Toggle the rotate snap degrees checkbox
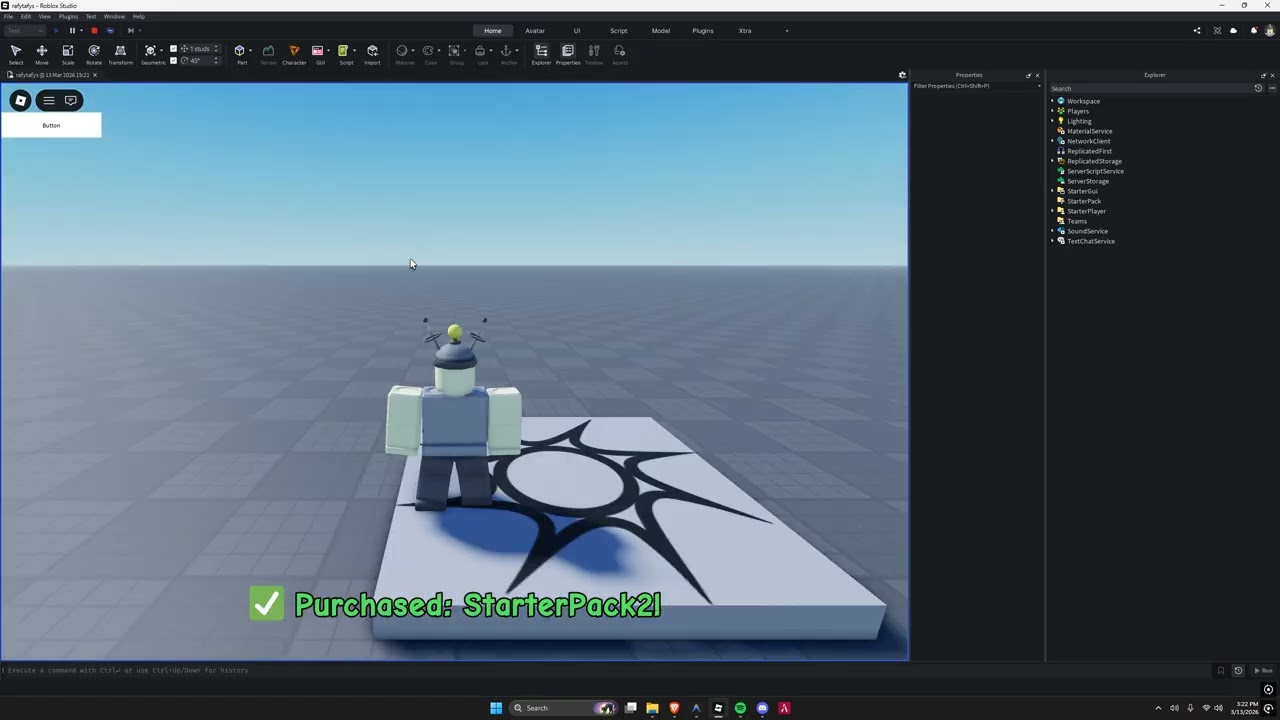 pos(173,60)
